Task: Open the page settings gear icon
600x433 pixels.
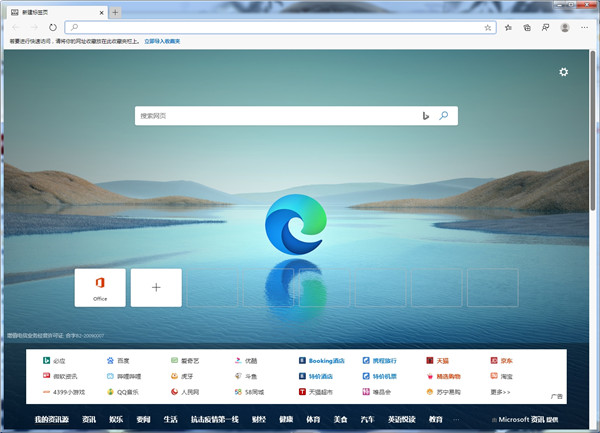Action: tap(564, 72)
